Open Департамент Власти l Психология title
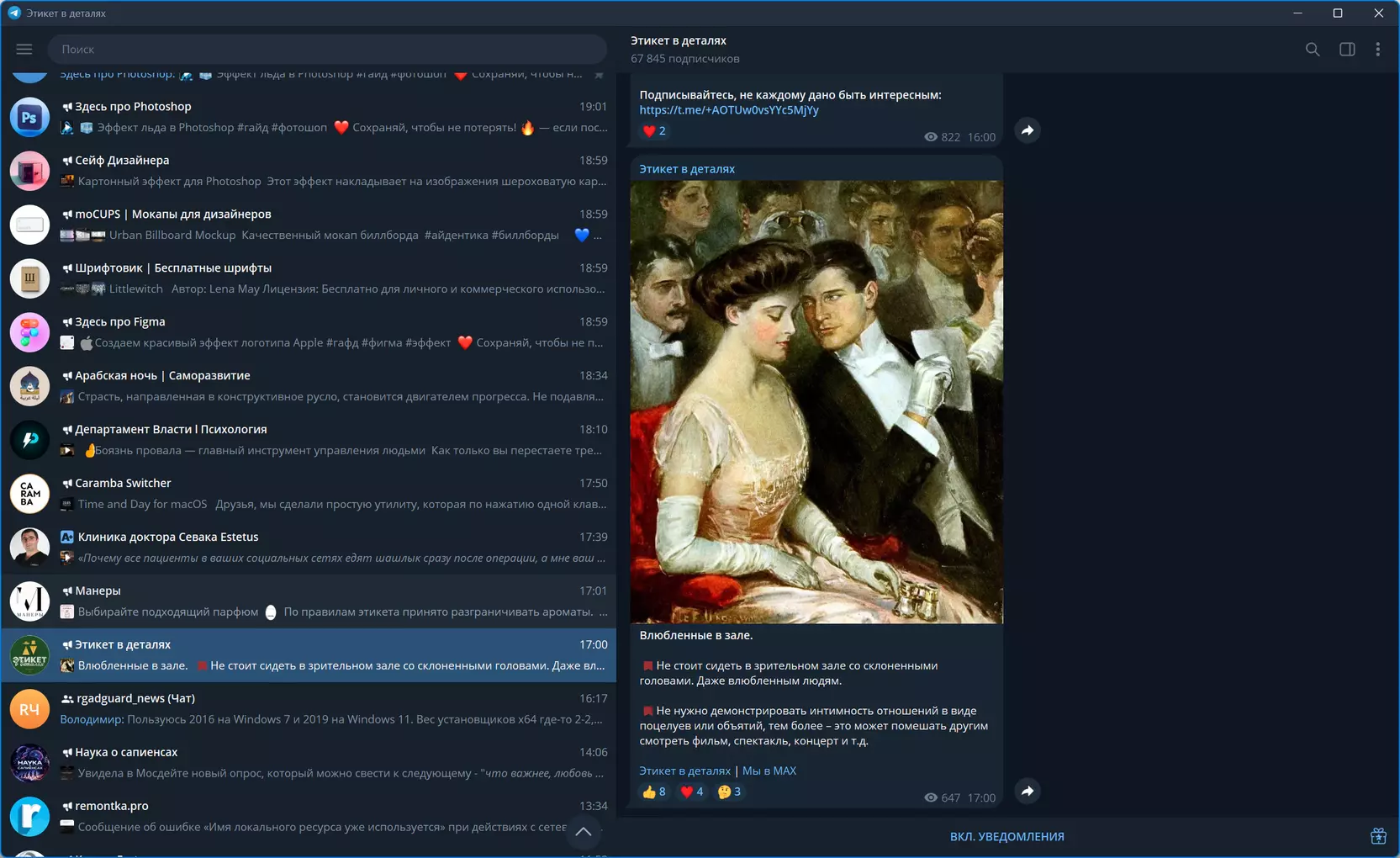This screenshot has width=1400, height=858. [x=171, y=429]
